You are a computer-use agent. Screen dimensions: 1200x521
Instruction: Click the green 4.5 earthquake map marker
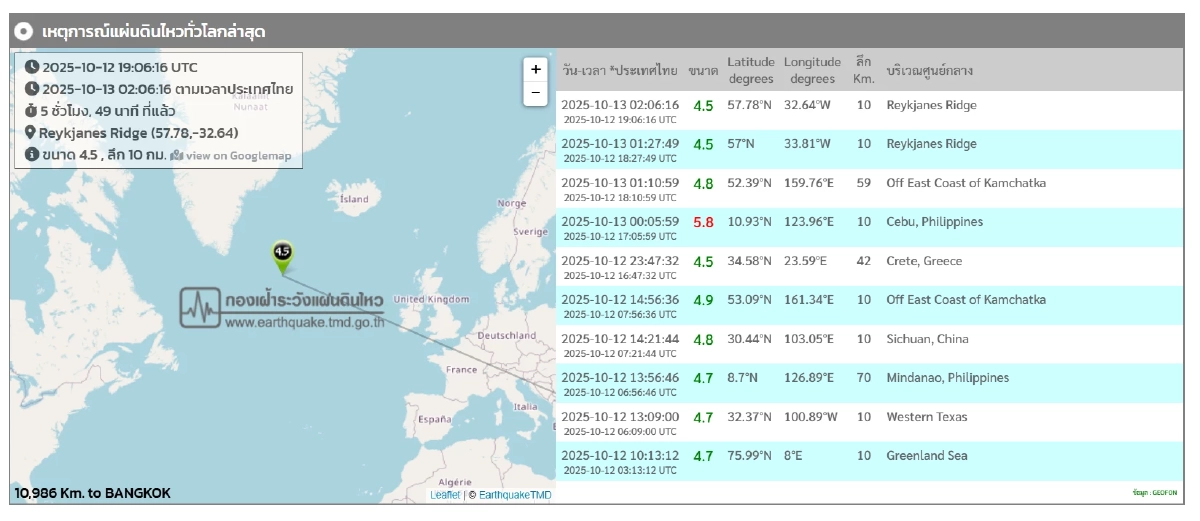[282, 256]
